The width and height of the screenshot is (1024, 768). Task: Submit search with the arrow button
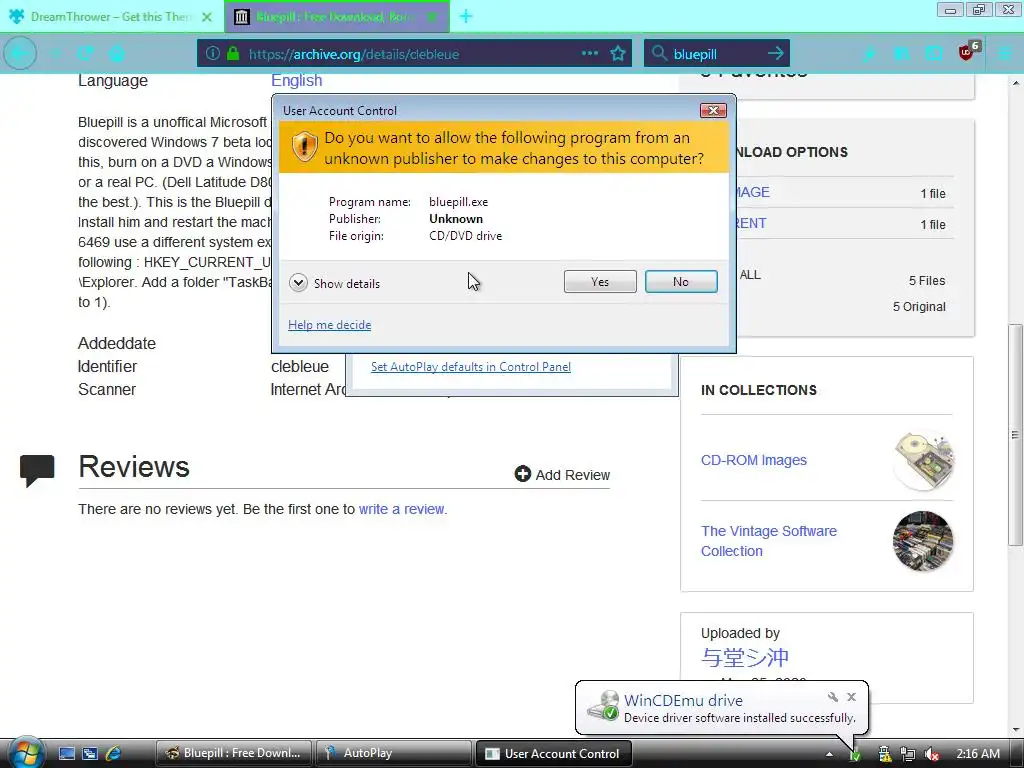pos(776,53)
